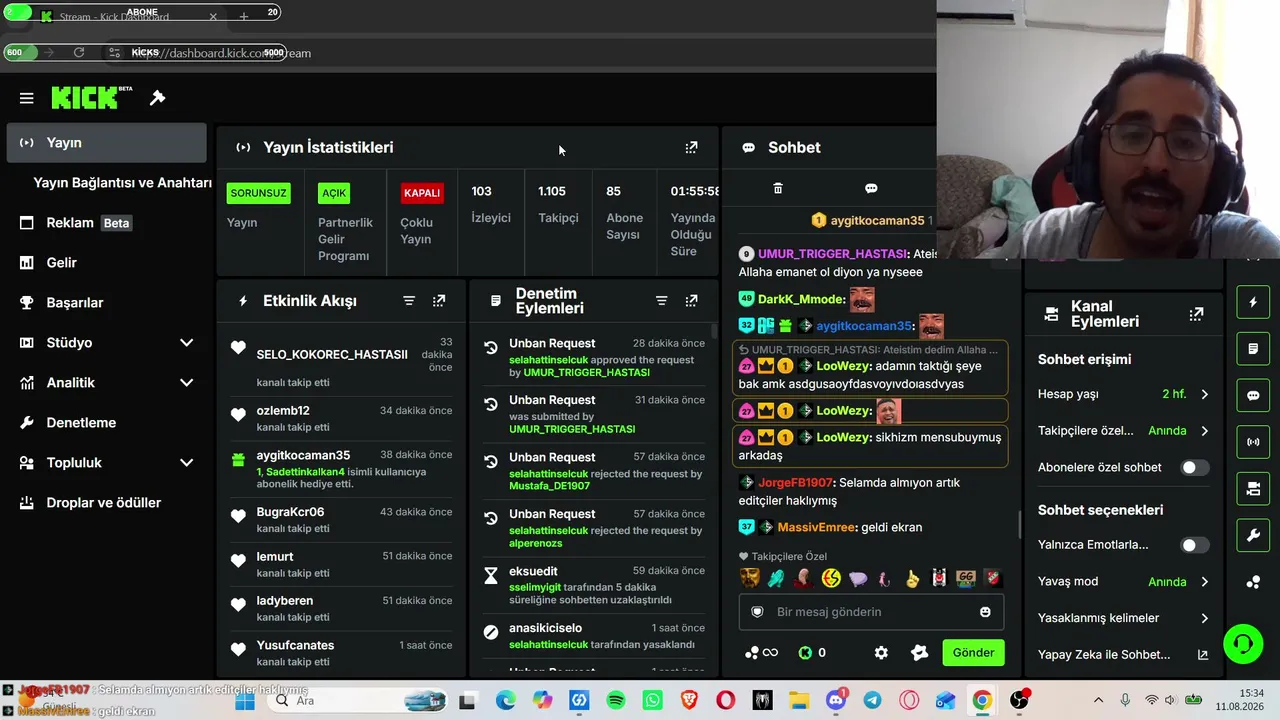Open Yapay Zeka ile Sohbet link
Viewport: 1280px width, 720px height.
(1123, 655)
